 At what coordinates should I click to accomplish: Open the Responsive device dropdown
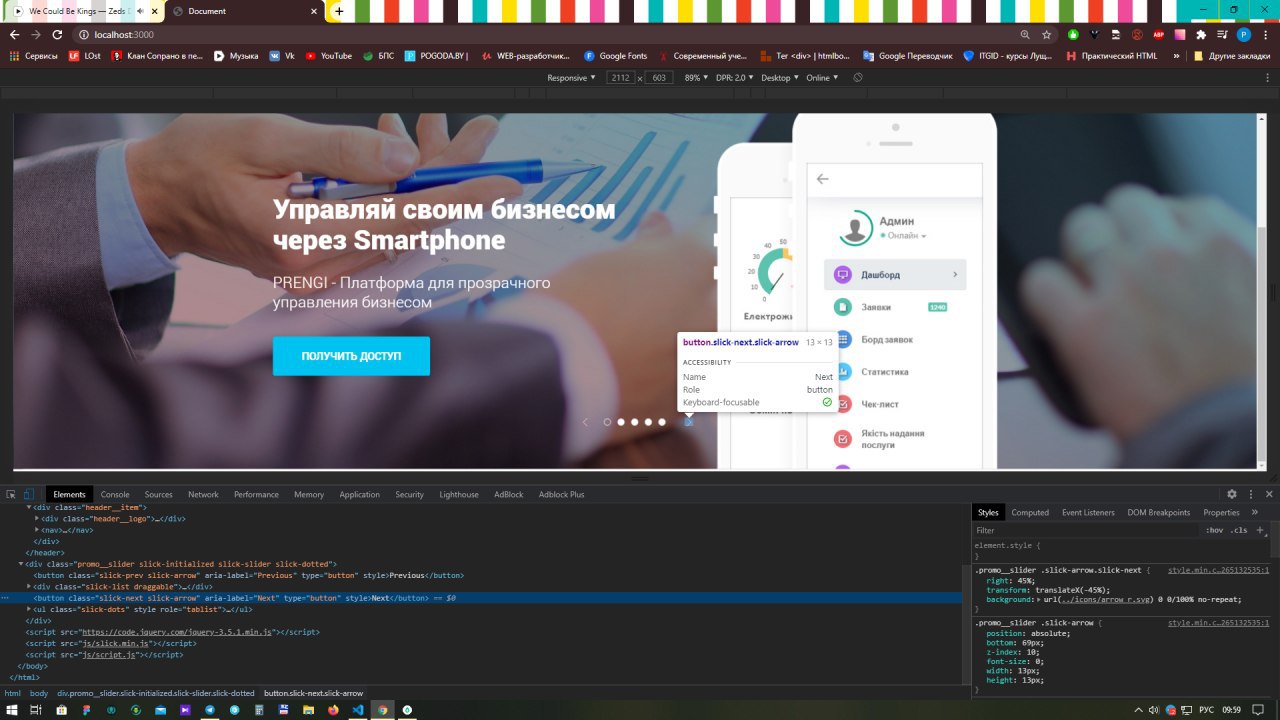571,77
